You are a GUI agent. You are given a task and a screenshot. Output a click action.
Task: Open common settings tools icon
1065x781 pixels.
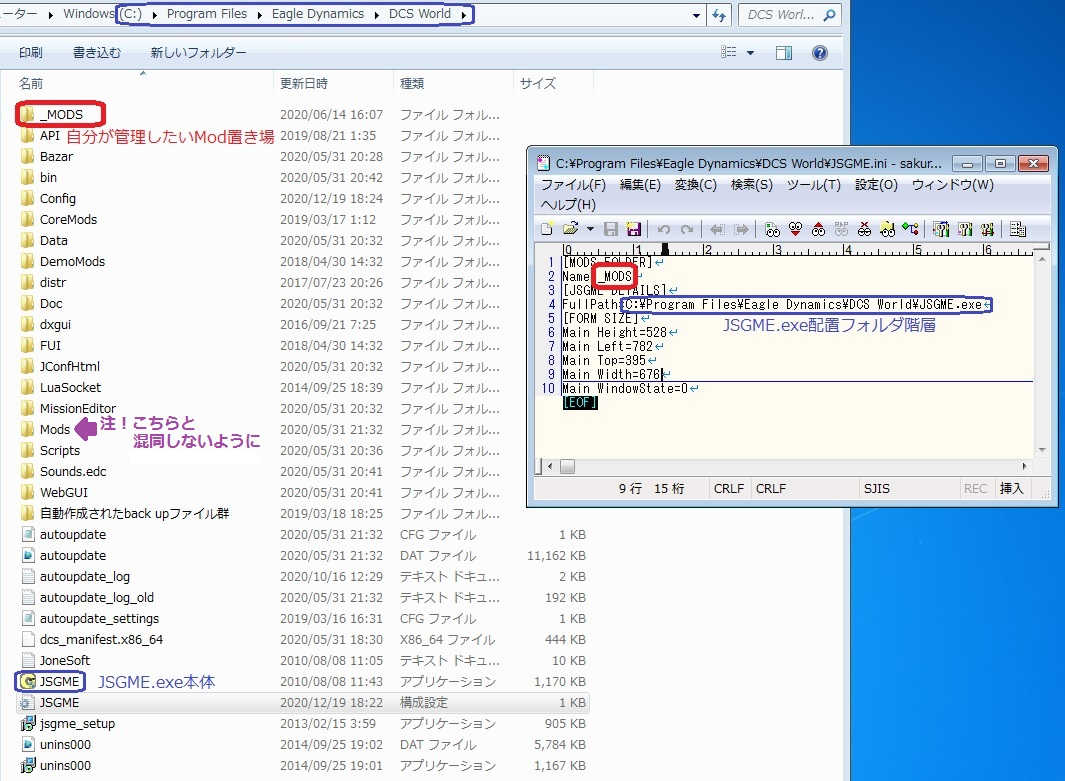(x=987, y=229)
